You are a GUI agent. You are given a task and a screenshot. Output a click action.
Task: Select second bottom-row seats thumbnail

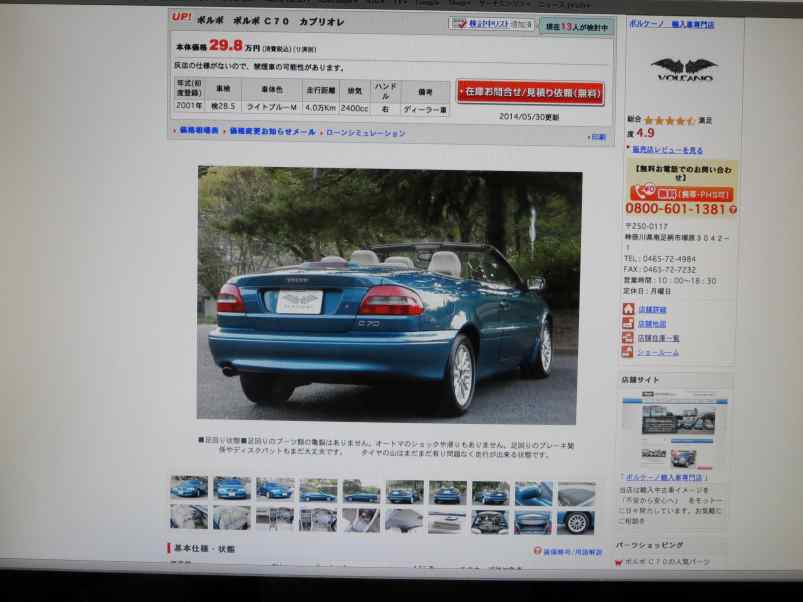232,518
